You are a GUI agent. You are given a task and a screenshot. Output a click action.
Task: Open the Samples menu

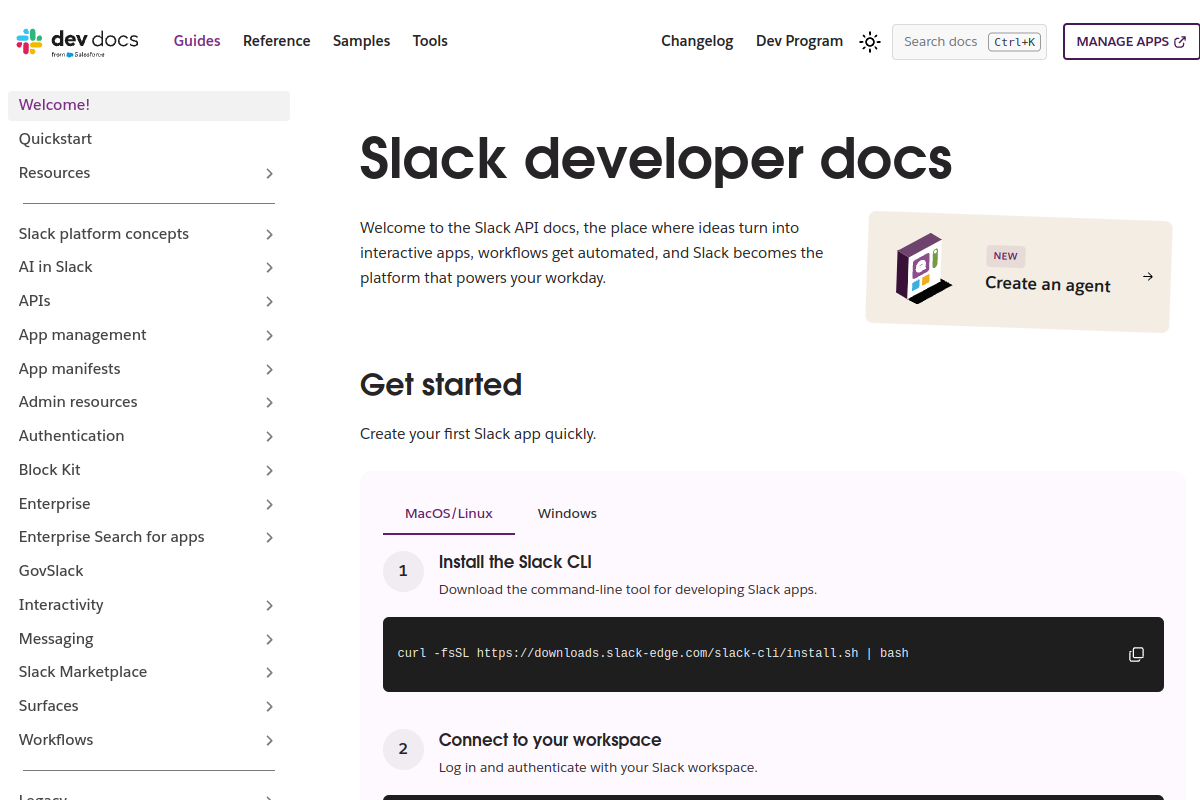(361, 41)
